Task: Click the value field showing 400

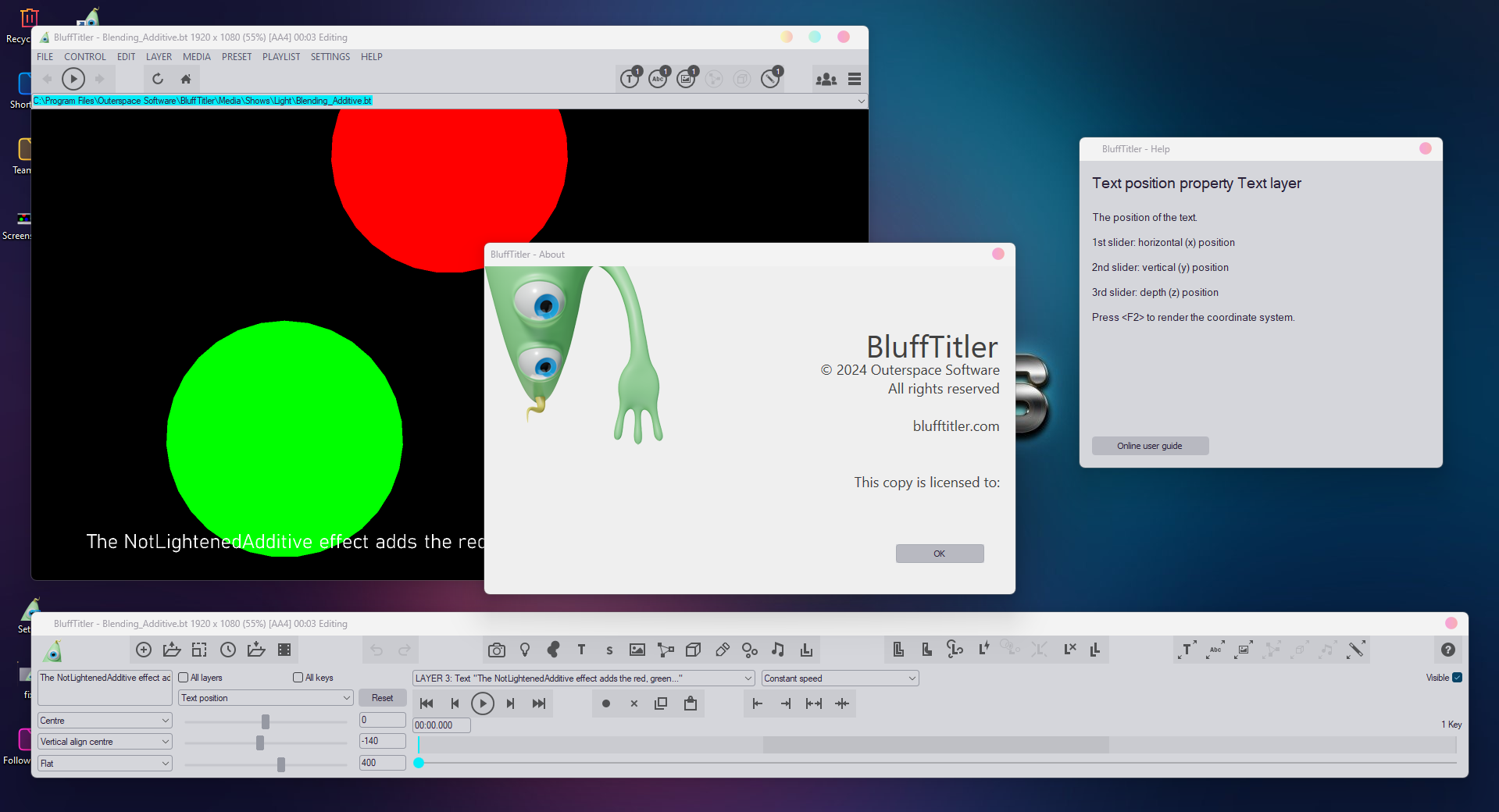Action: (383, 763)
